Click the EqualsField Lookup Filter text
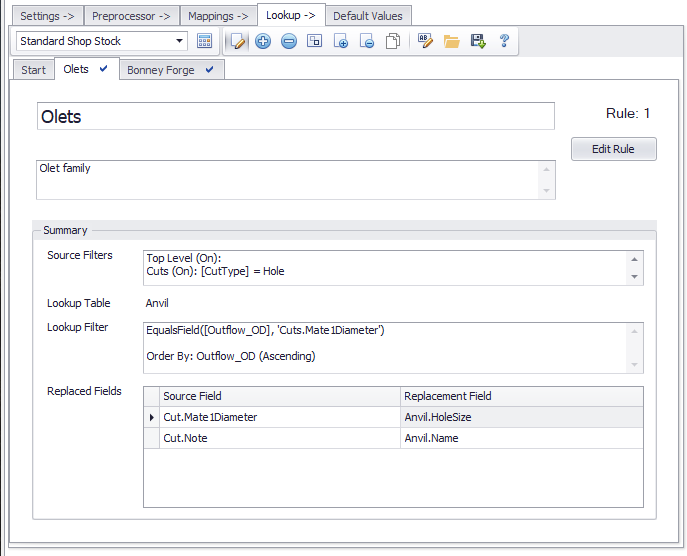 [x=265, y=330]
